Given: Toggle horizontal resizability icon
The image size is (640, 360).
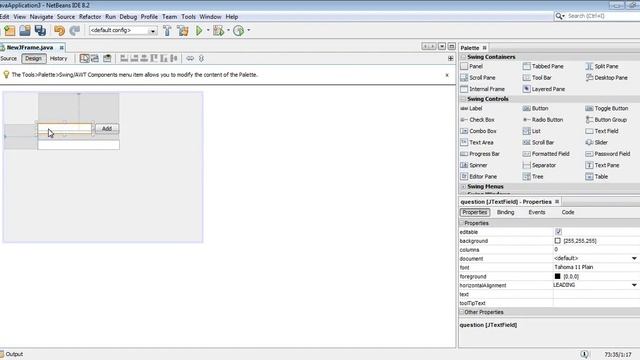Looking at the screenshot, I should pyautogui.click(x=190, y=58).
